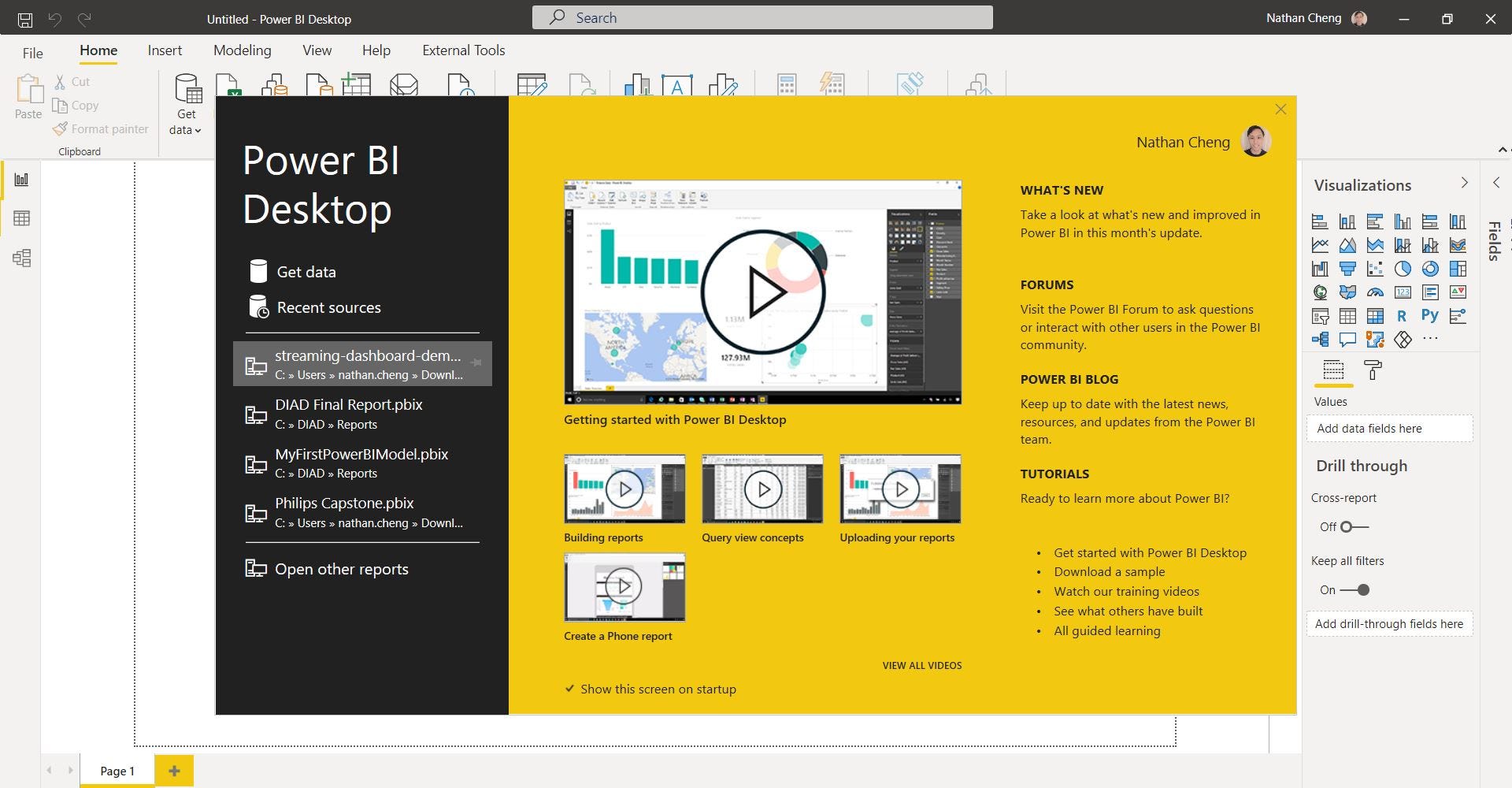1512x788 pixels.
Task: Collapse the Visualizations pane with chevron
Action: point(1464,183)
